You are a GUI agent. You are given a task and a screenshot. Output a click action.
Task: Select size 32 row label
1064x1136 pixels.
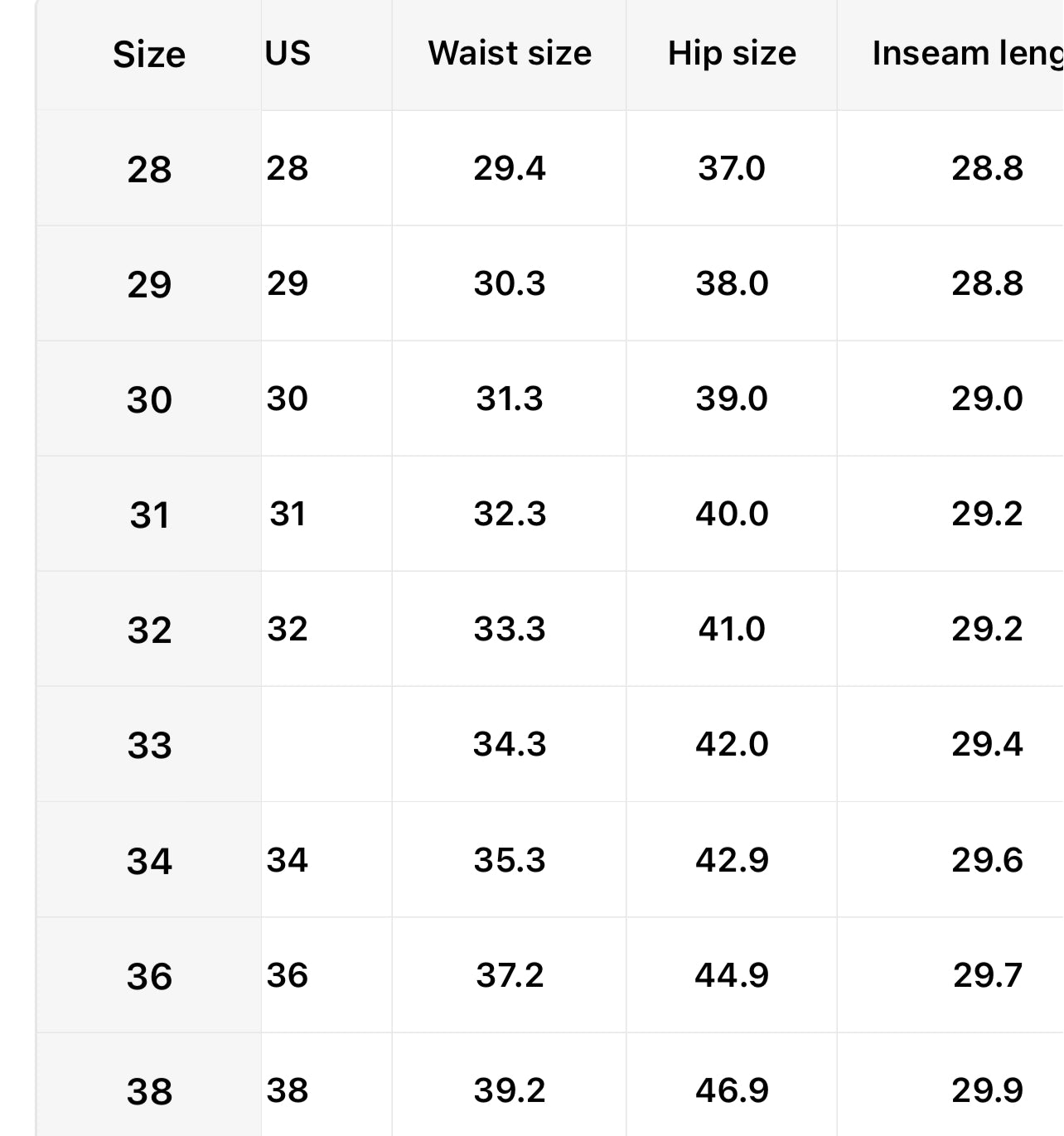point(149,630)
